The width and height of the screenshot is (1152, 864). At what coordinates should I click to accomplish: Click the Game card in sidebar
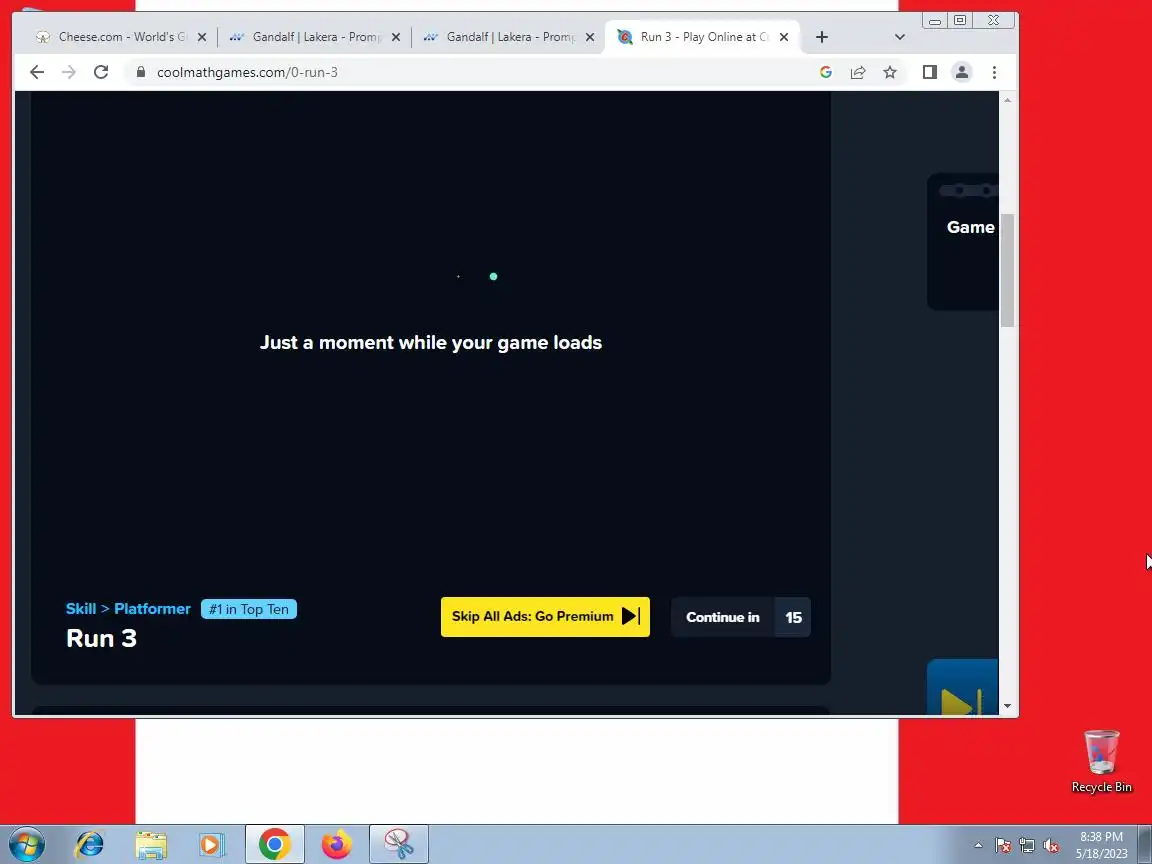click(x=963, y=242)
